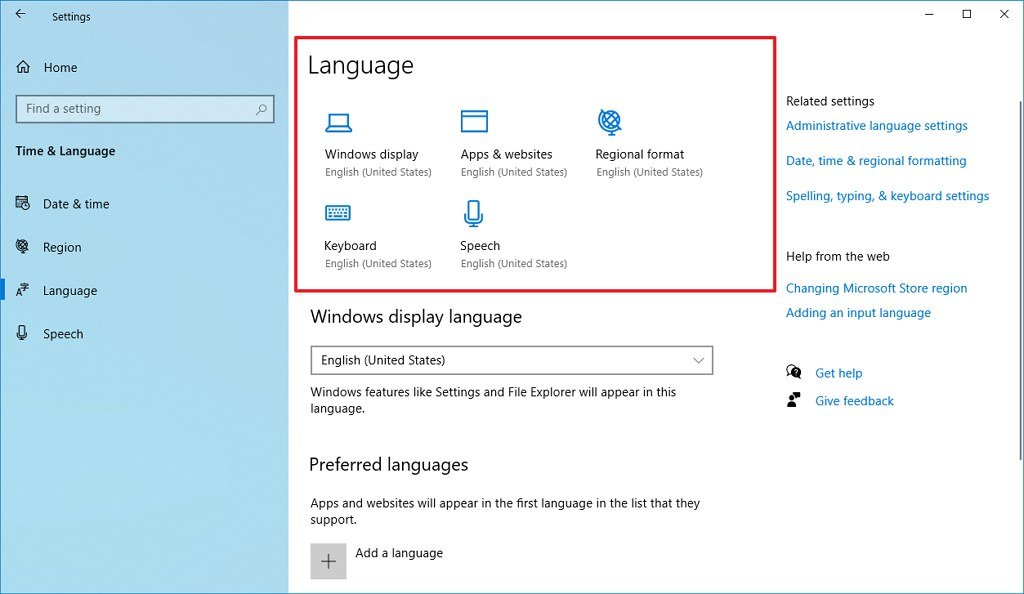Open the Apps & websites window icon
This screenshot has width=1024, height=594.
point(474,122)
